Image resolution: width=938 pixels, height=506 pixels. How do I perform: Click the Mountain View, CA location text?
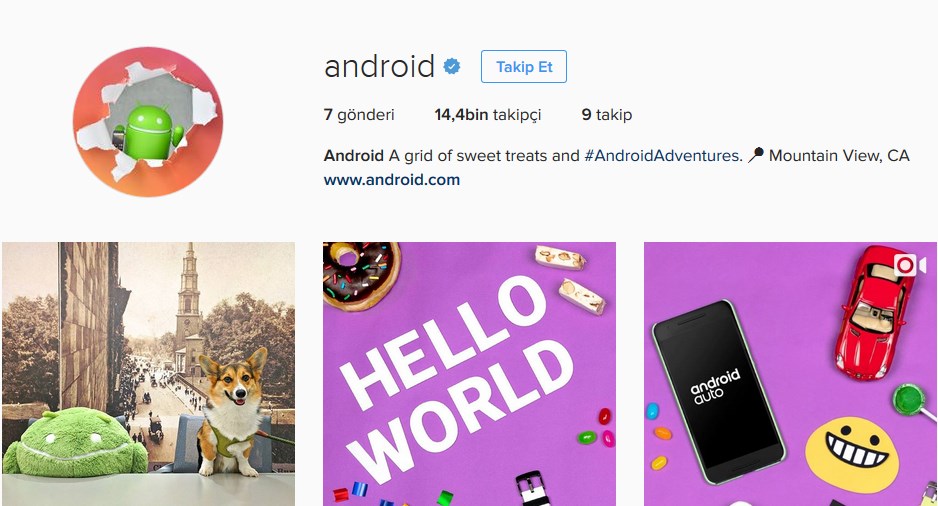(x=839, y=156)
